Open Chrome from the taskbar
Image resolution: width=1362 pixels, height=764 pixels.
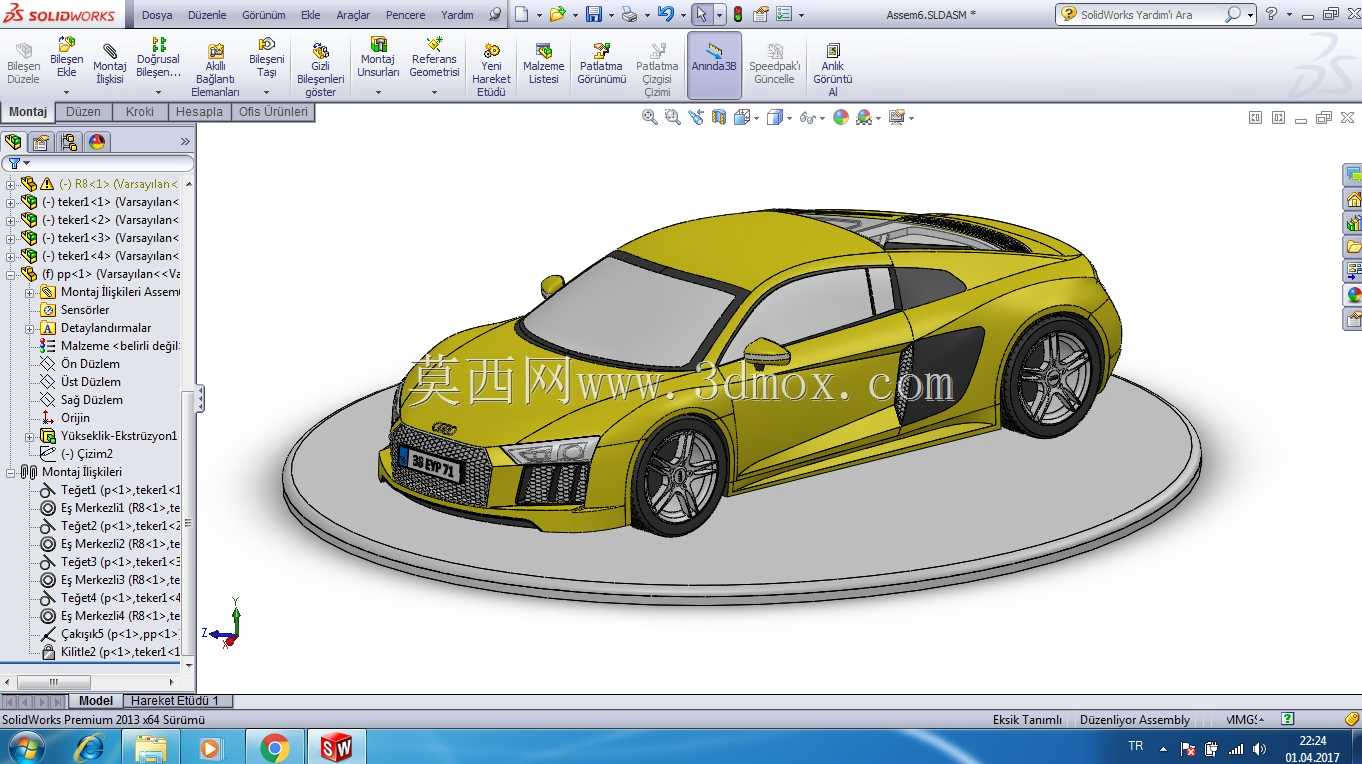(275, 747)
